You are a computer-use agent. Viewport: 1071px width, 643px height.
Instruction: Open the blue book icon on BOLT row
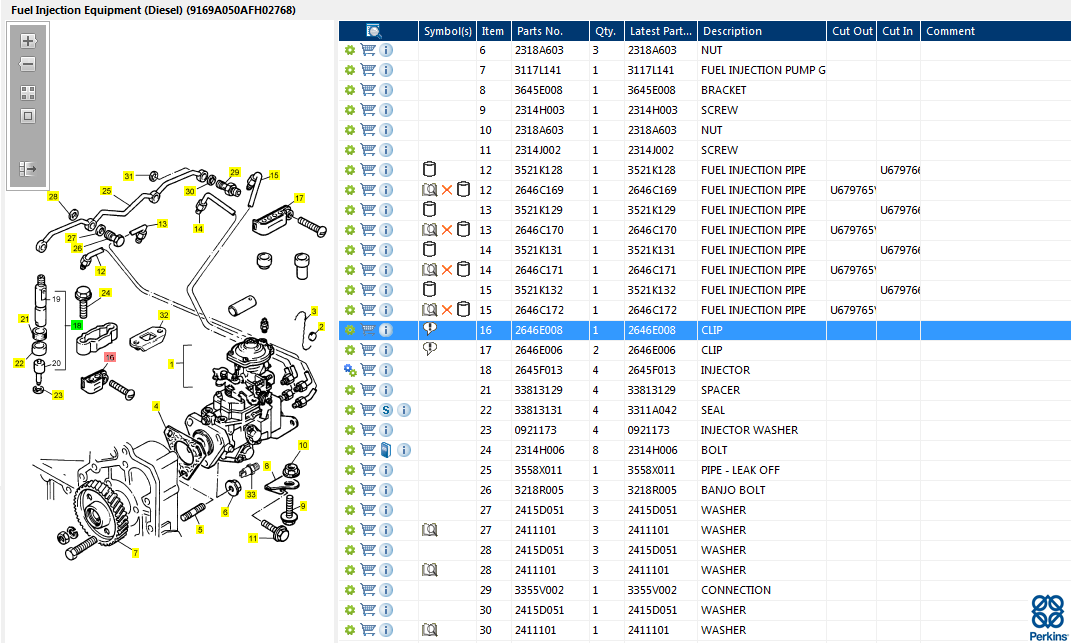(x=386, y=450)
